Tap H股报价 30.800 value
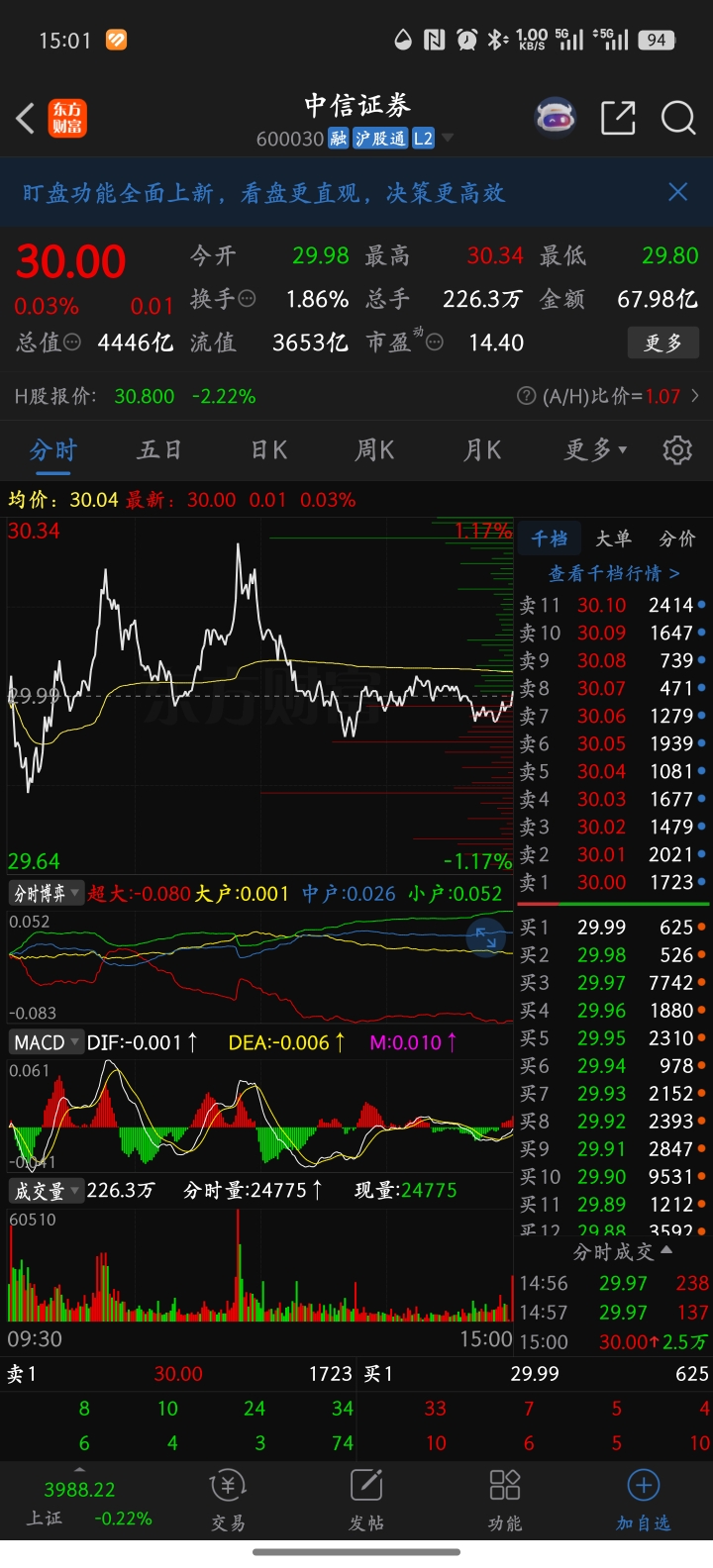Image resolution: width=713 pixels, height=1568 pixels. (x=145, y=396)
